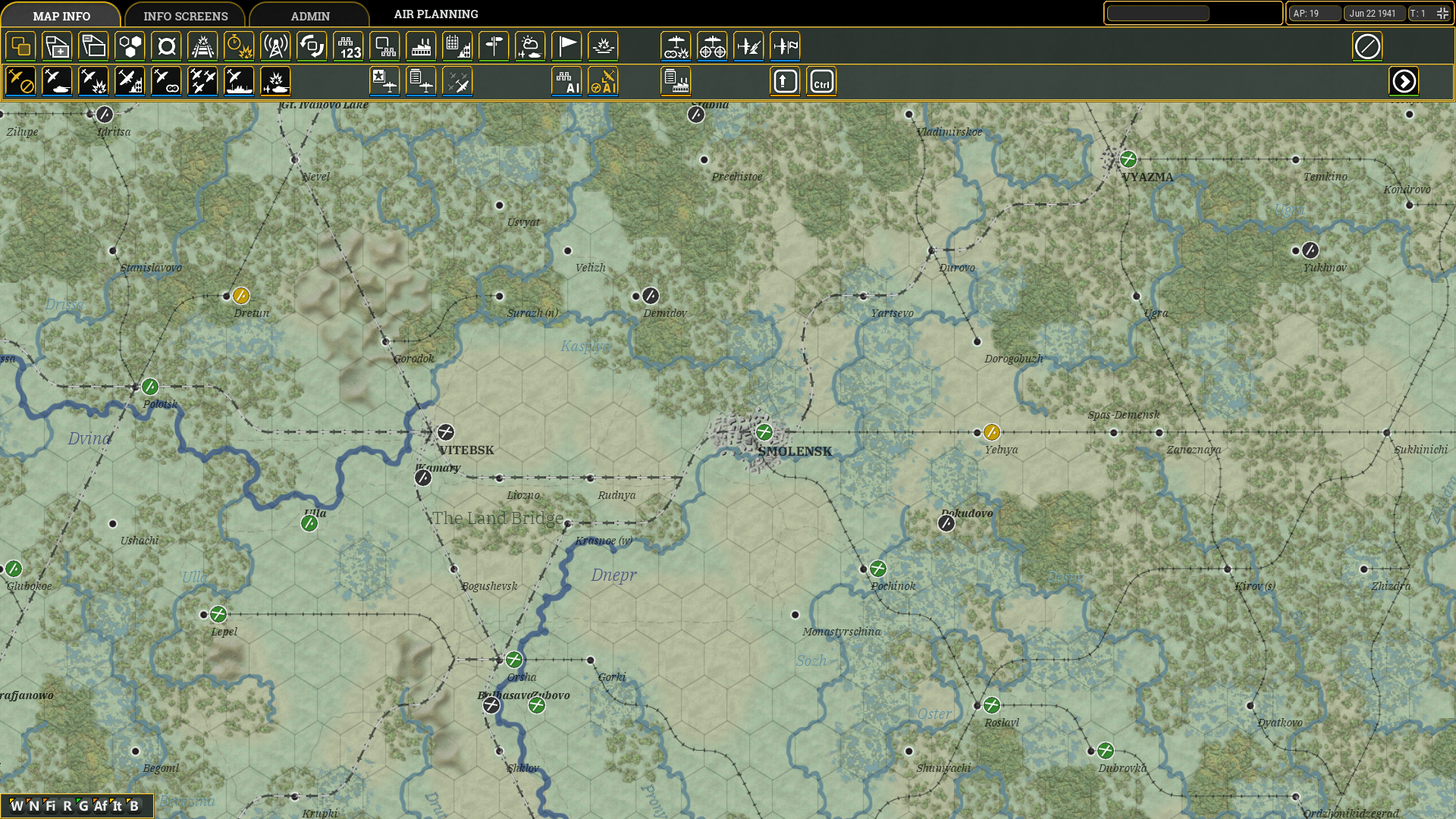Toggle the hex control ring icon
The image size is (1456, 819).
166,46
